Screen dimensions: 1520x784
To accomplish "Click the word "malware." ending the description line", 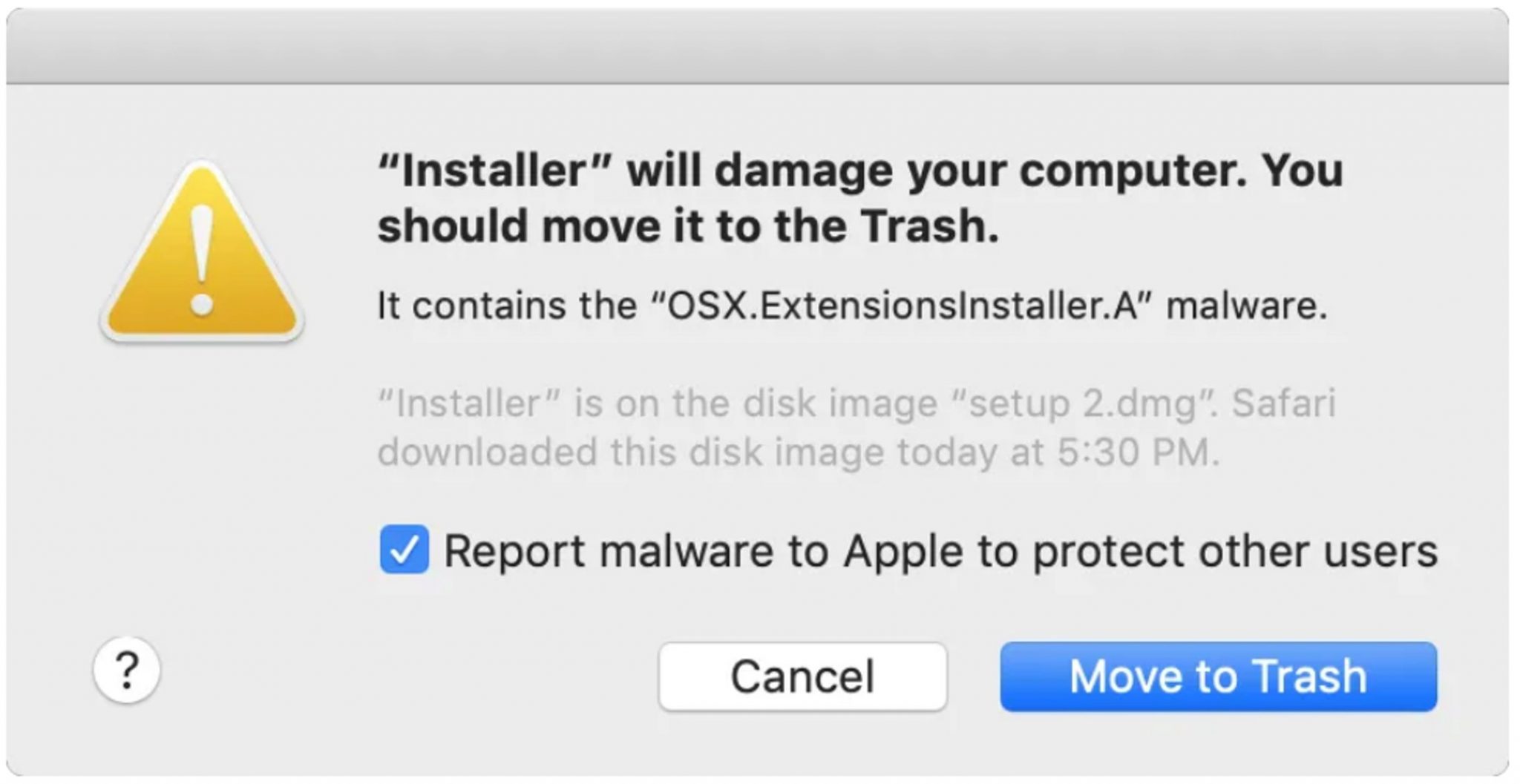I will [1246, 306].
